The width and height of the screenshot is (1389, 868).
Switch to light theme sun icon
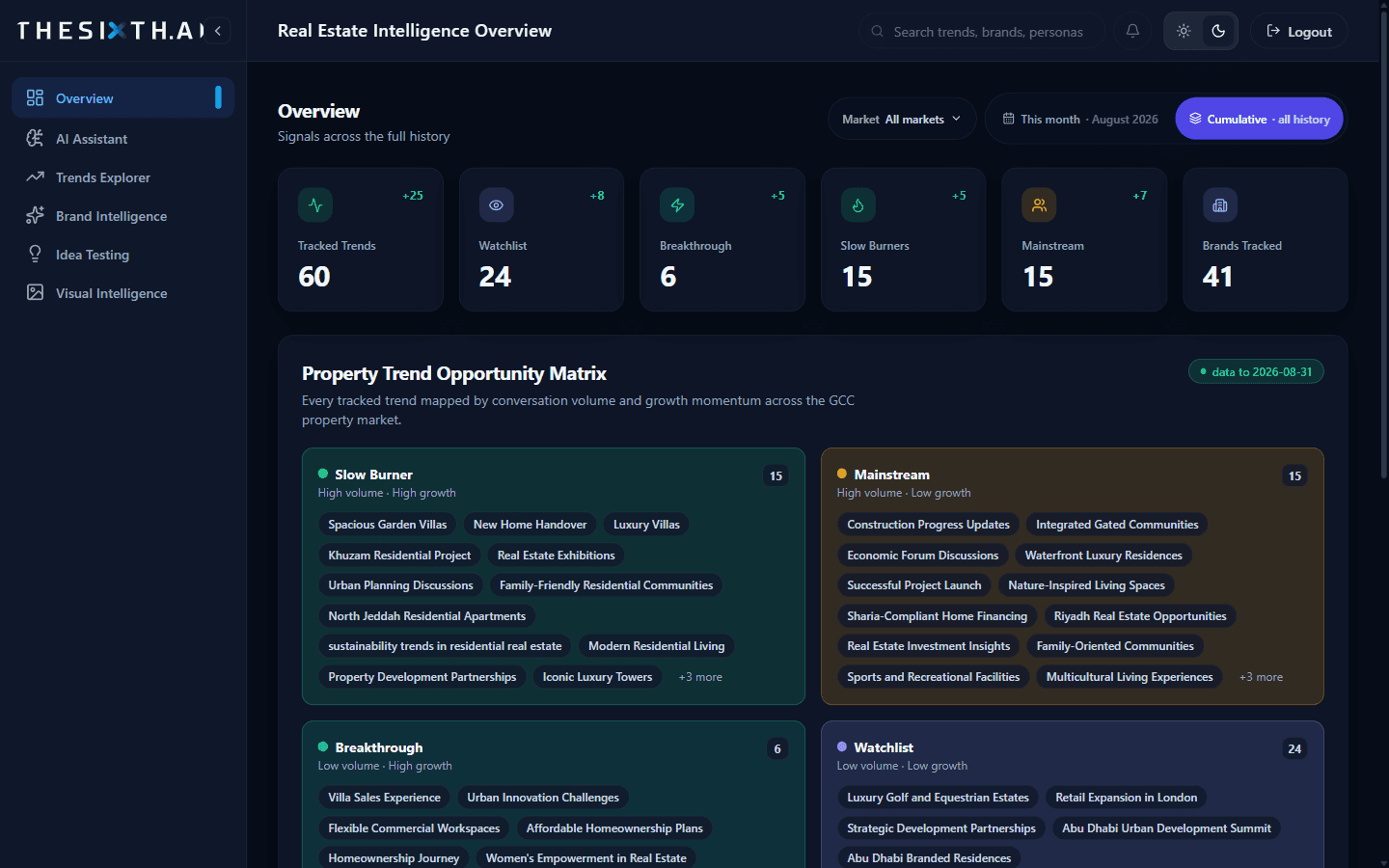coord(1184,31)
